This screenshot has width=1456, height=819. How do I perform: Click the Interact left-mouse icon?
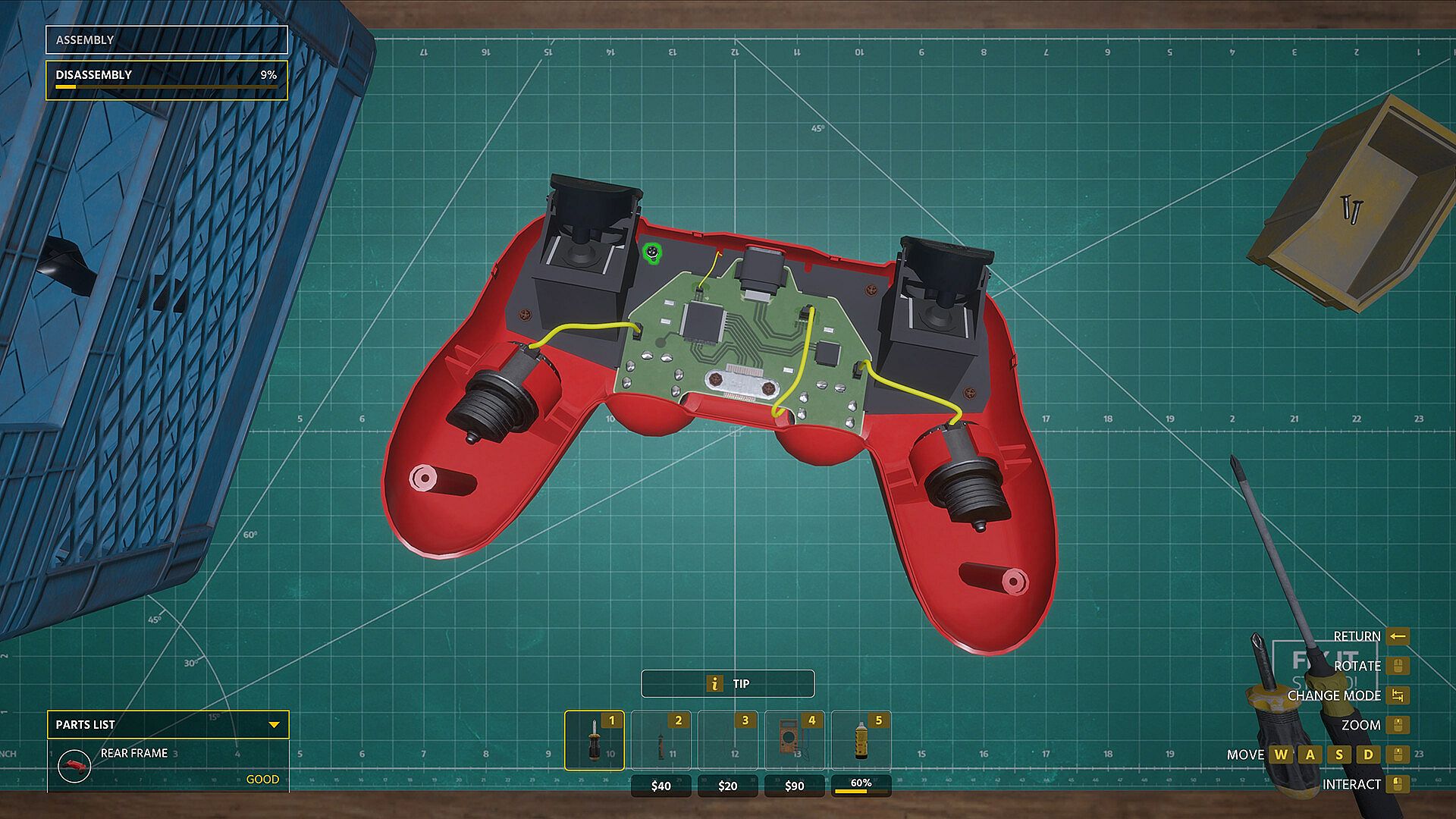(x=1398, y=784)
